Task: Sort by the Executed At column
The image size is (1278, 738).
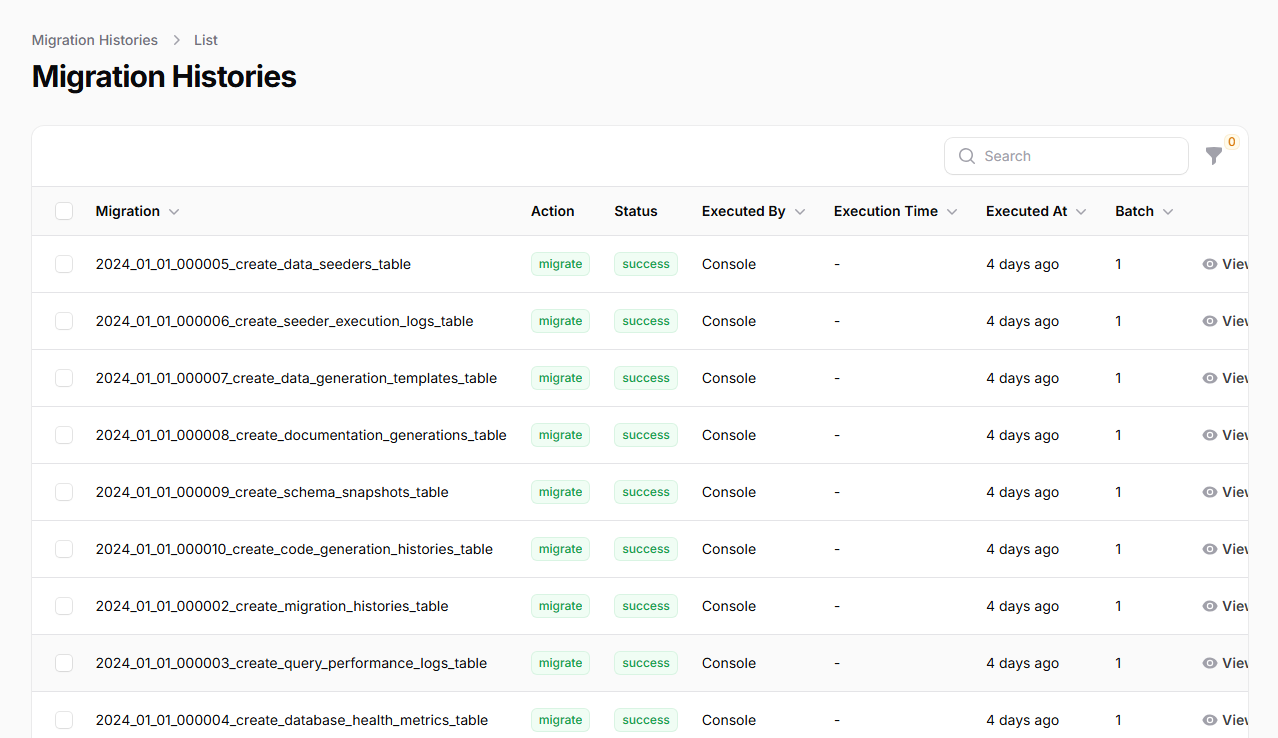Action: [x=1036, y=211]
